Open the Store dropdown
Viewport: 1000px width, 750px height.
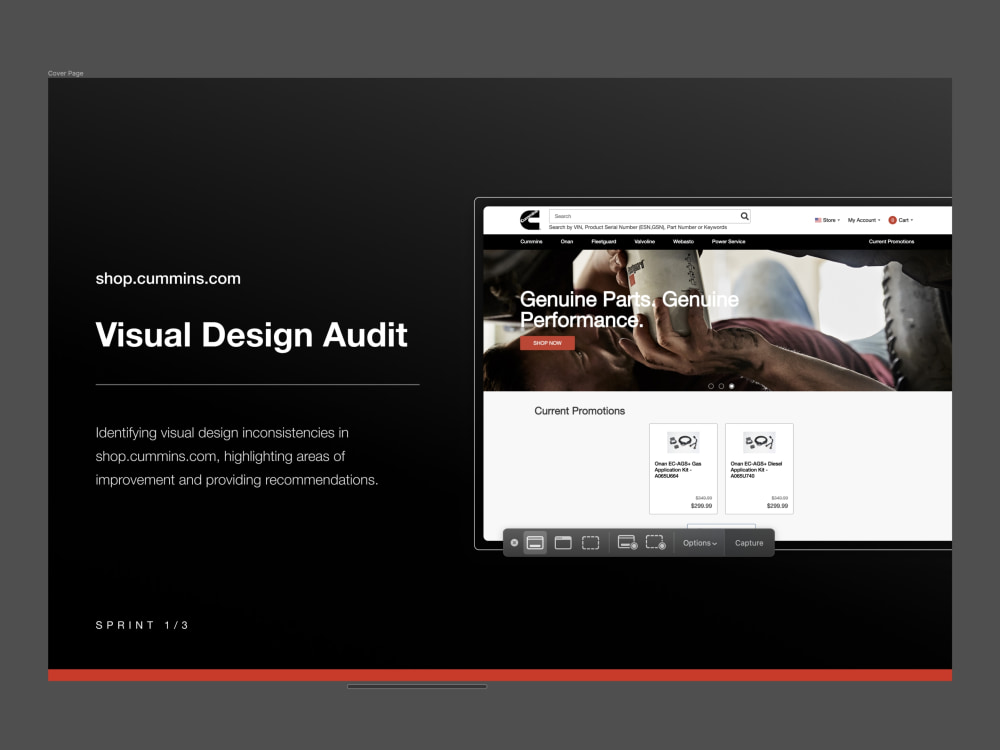[827, 220]
